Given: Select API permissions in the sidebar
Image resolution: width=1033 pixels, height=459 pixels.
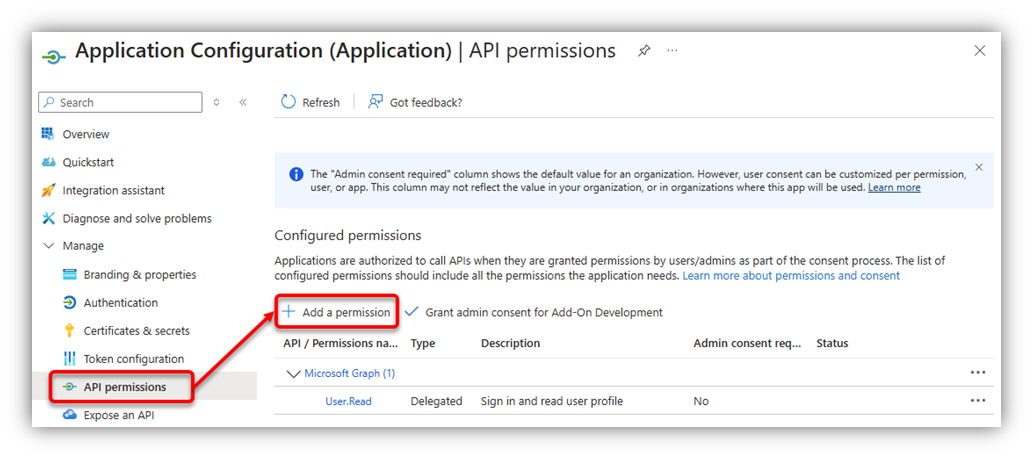Looking at the screenshot, I should pos(125,387).
